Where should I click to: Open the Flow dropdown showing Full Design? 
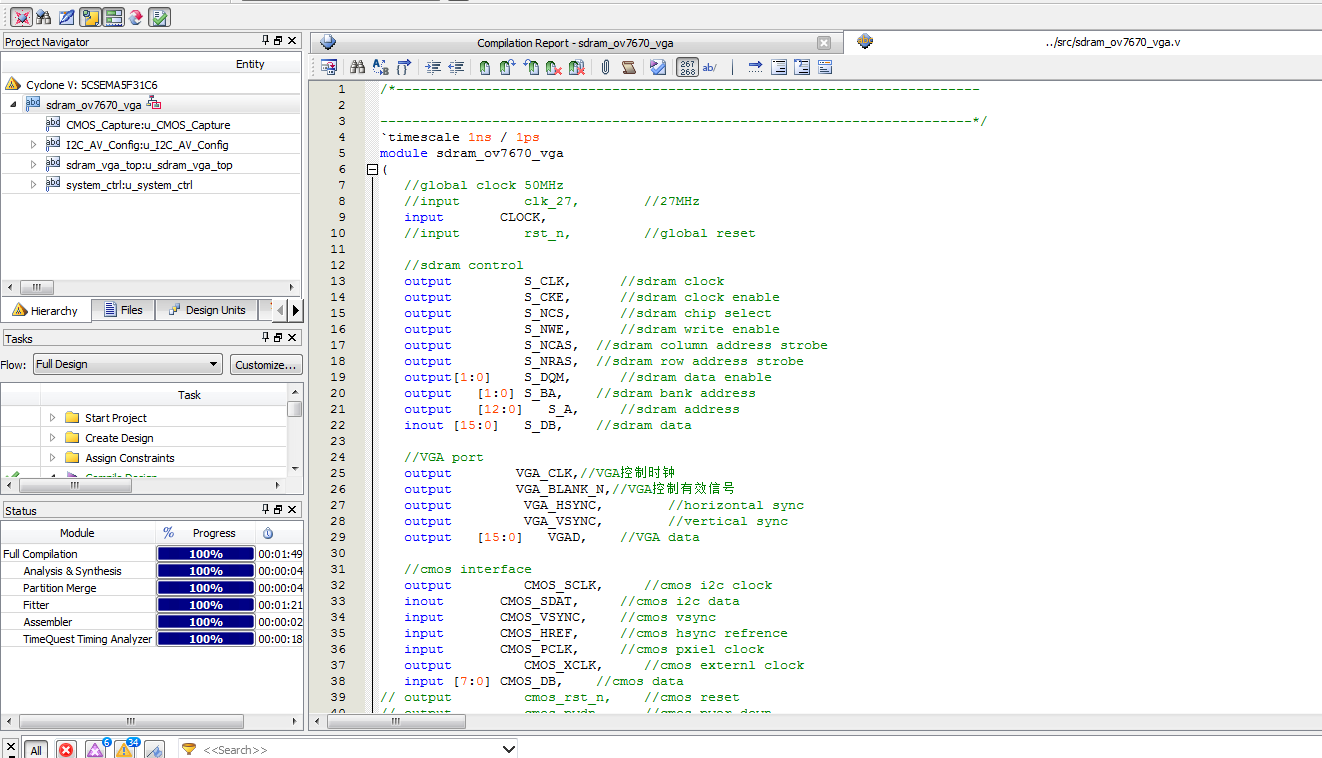tap(127, 364)
